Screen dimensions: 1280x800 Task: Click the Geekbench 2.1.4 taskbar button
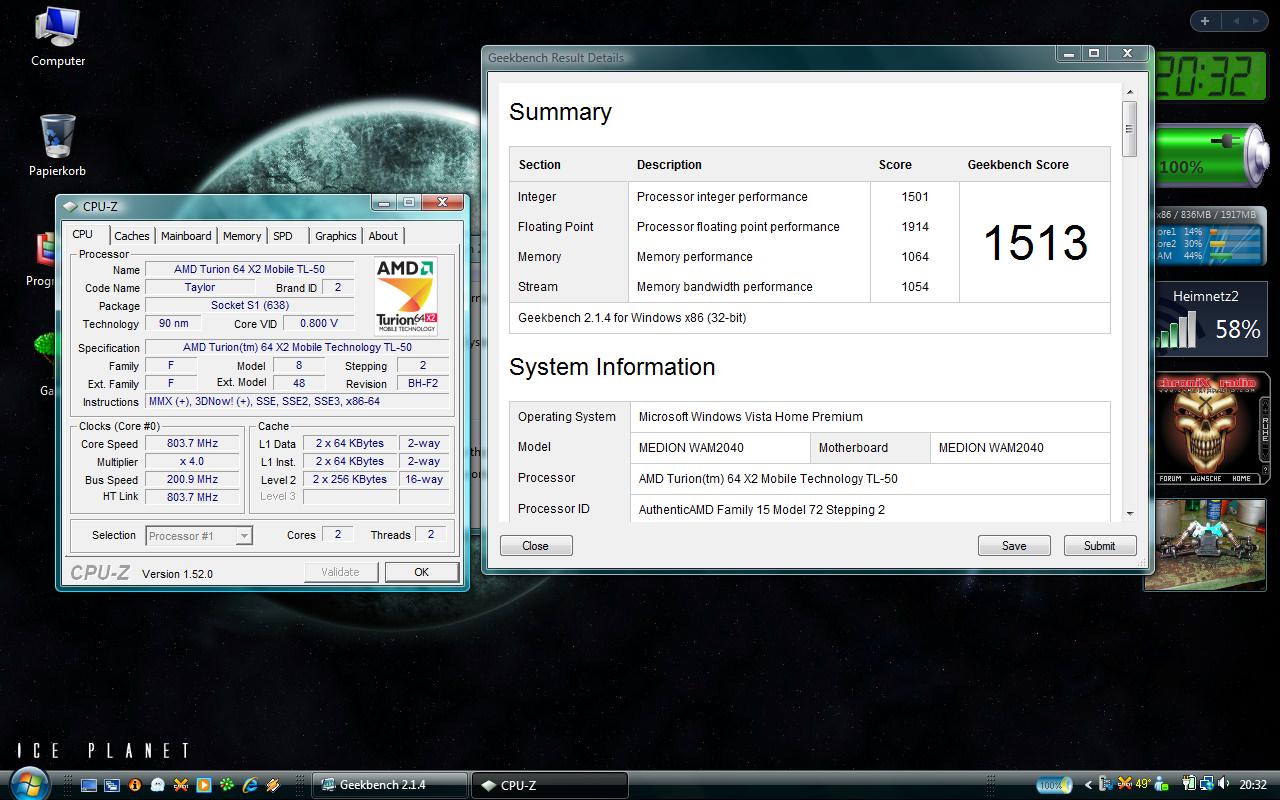pos(390,785)
